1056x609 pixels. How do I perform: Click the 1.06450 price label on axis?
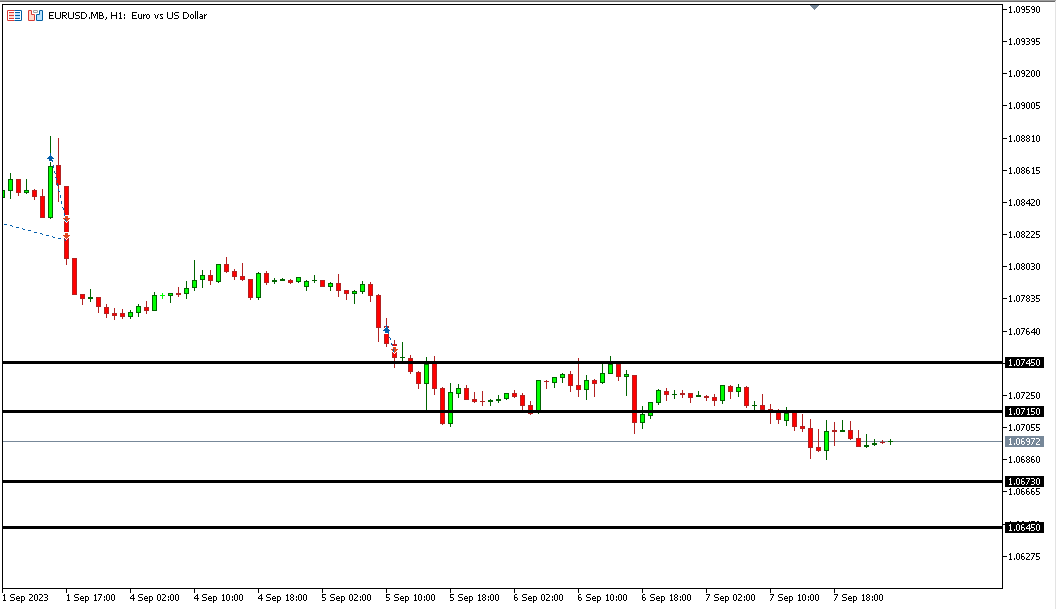pyautogui.click(x=1025, y=527)
